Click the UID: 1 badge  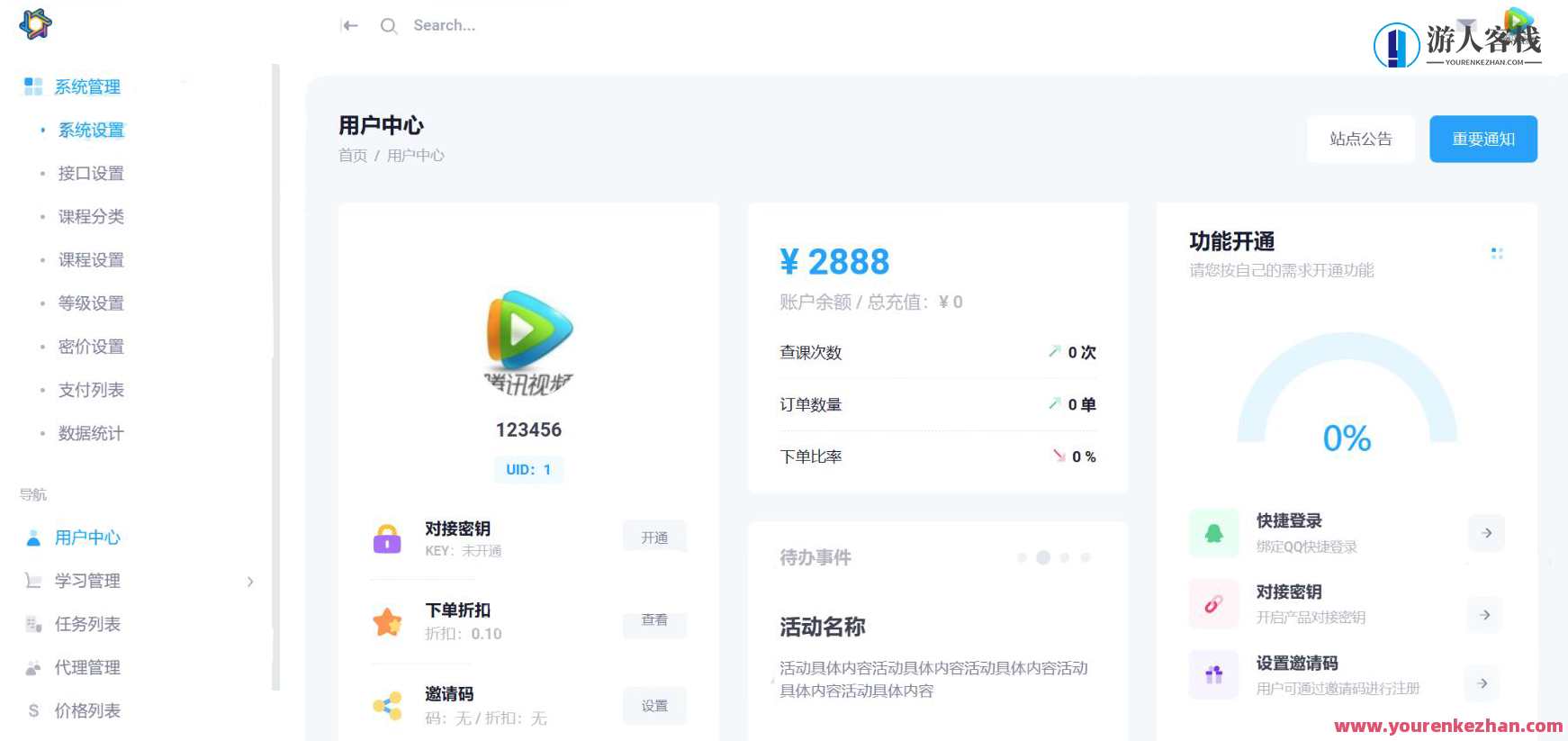point(528,469)
